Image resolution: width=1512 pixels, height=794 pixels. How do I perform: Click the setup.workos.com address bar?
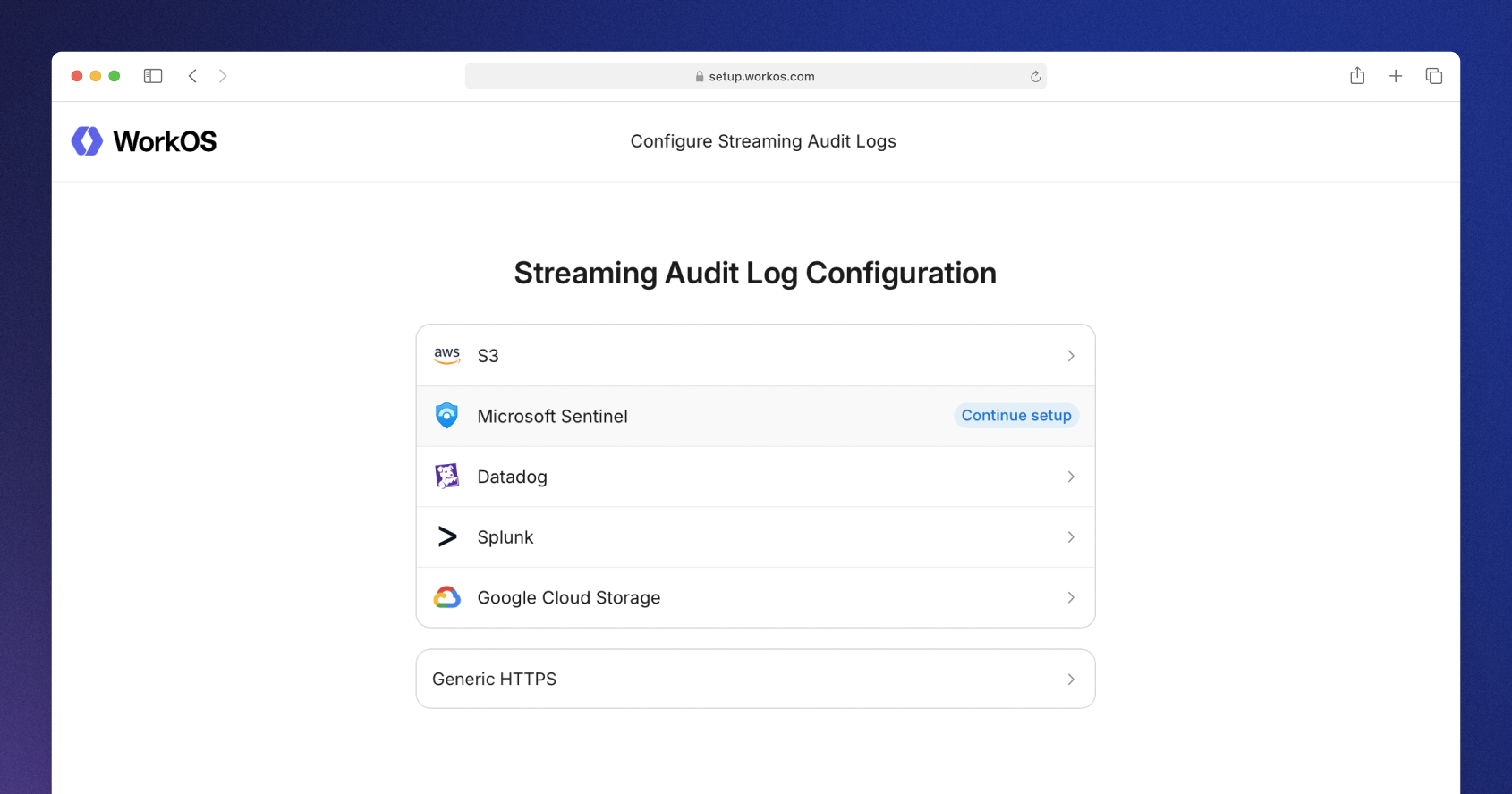[x=756, y=76]
